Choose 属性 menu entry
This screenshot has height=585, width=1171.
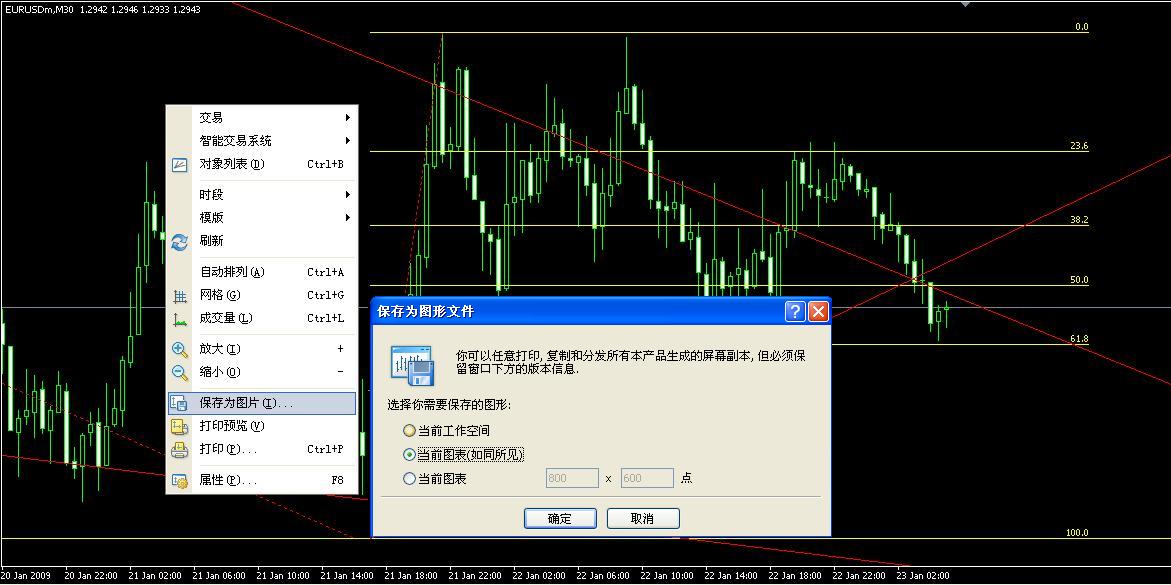(261, 481)
